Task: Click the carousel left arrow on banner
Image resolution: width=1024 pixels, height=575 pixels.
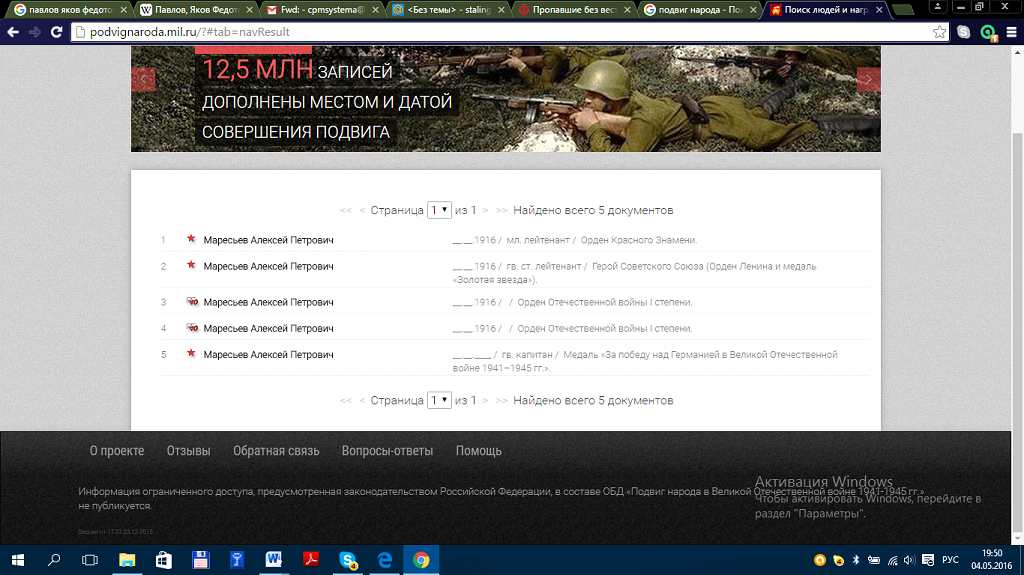Action: pyautogui.click(x=143, y=79)
